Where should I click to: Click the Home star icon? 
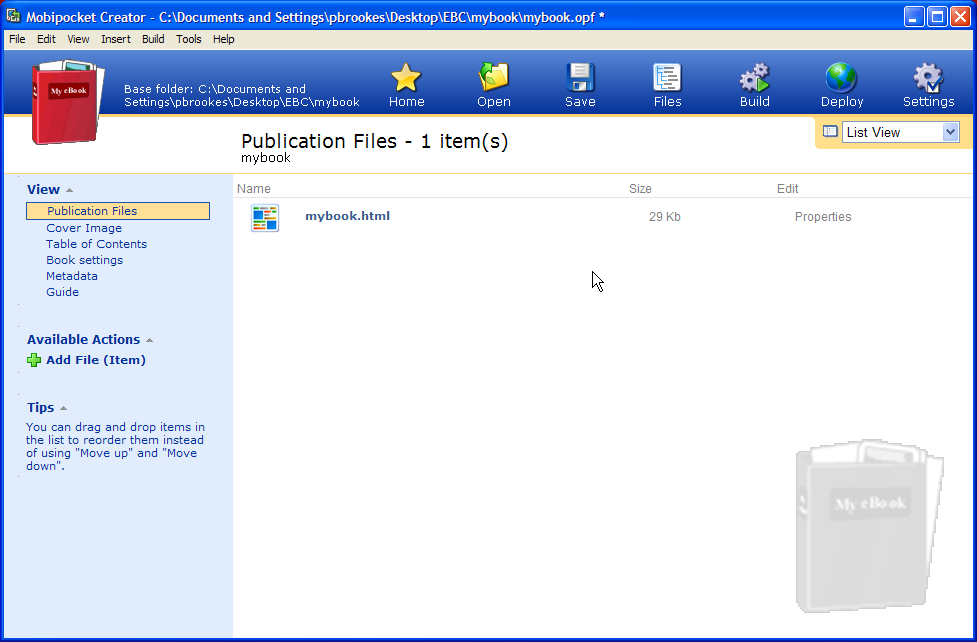(x=406, y=78)
